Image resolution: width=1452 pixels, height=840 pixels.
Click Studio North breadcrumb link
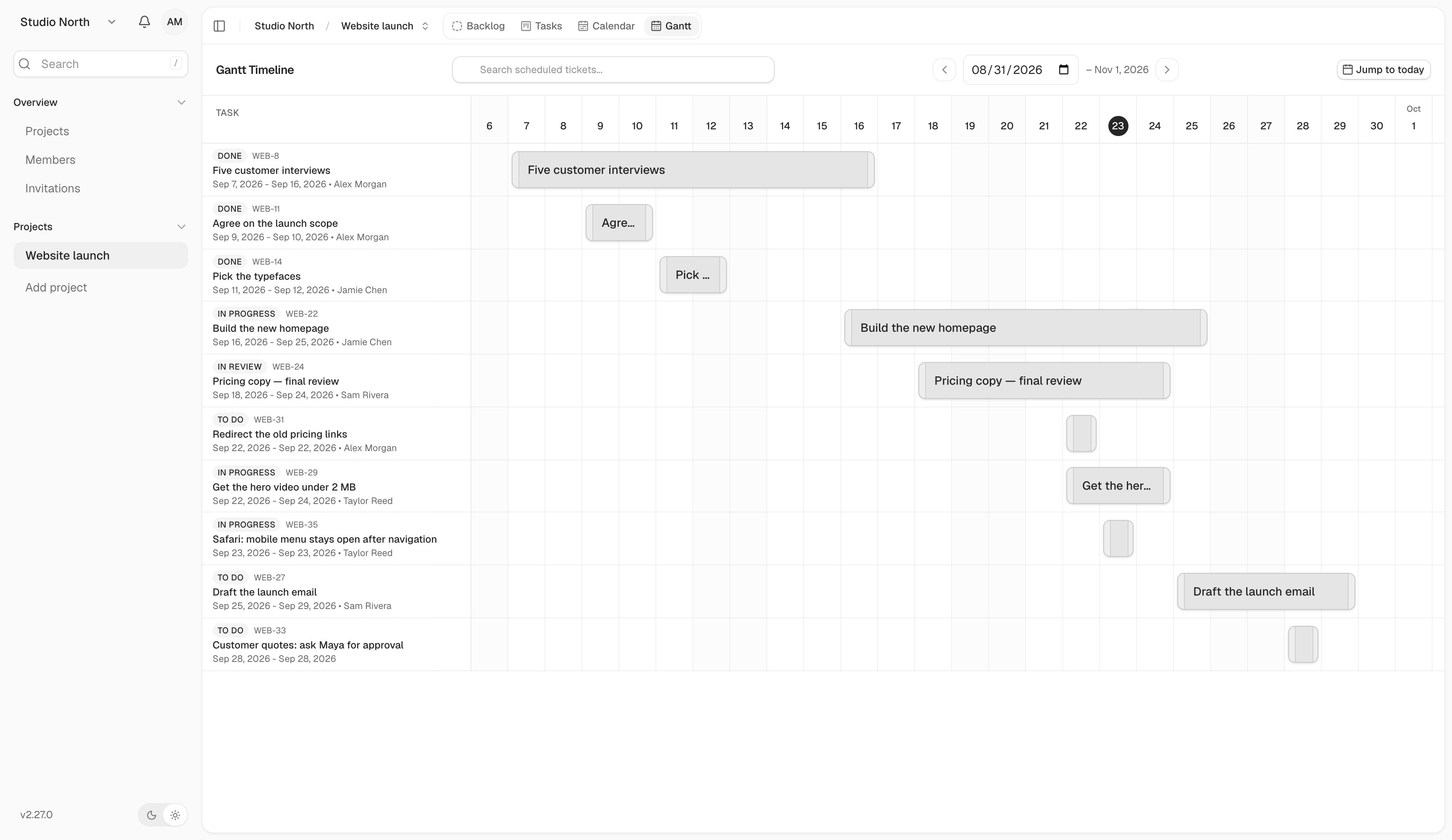284,26
